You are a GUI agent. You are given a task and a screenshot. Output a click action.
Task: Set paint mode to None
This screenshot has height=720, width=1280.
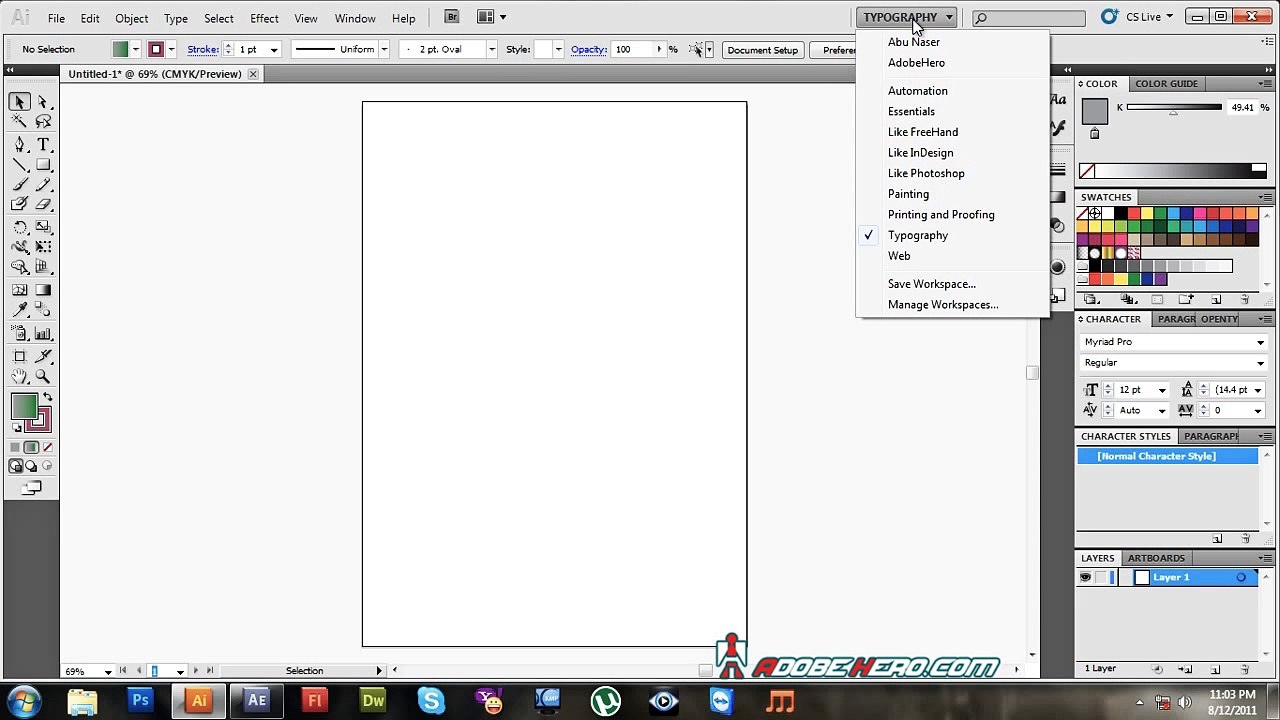(47, 447)
